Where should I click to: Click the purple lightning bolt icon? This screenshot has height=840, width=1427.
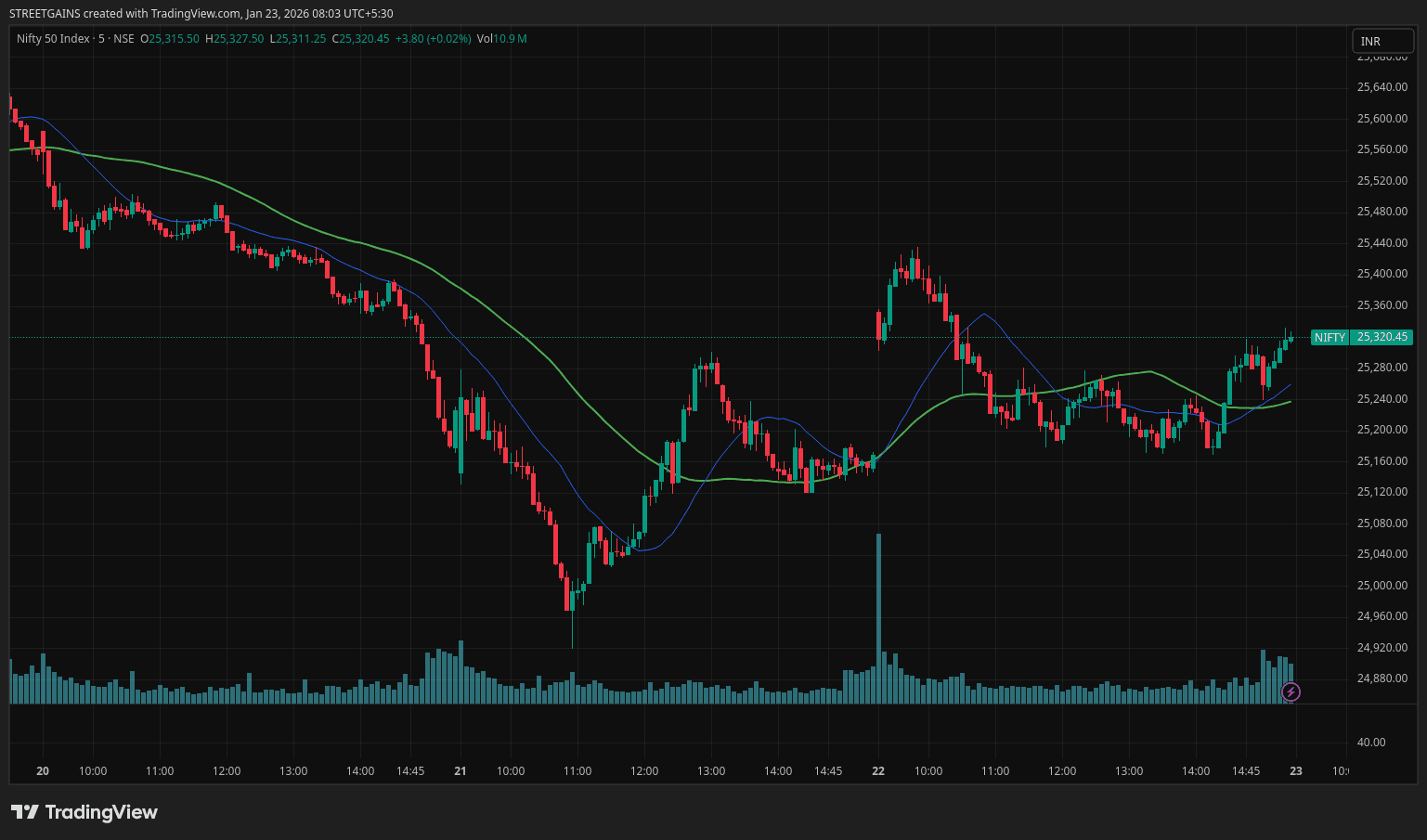tap(1291, 691)
